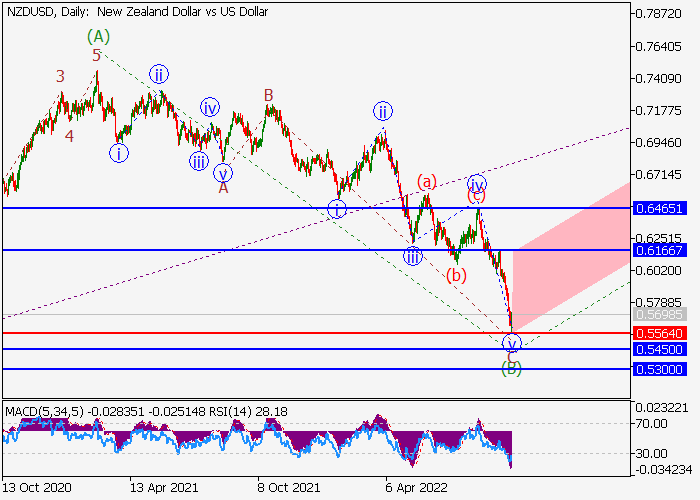Click the green (A) wave label
The width and height of the screenshot is (700, 500).
click(97, 36)
